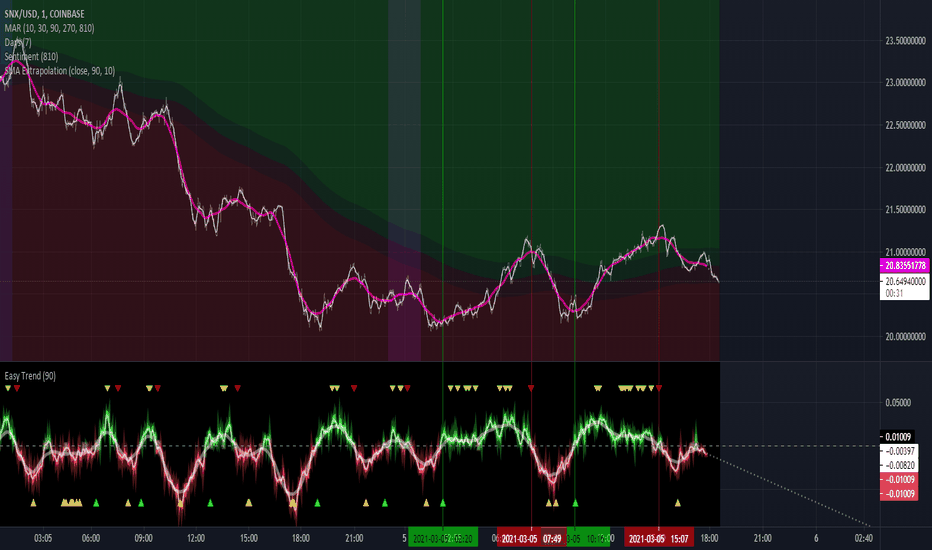Viewport: 932px width, 550px height.
Task: Click the 22.50000000 price axis label
Action: coord(905,125)
